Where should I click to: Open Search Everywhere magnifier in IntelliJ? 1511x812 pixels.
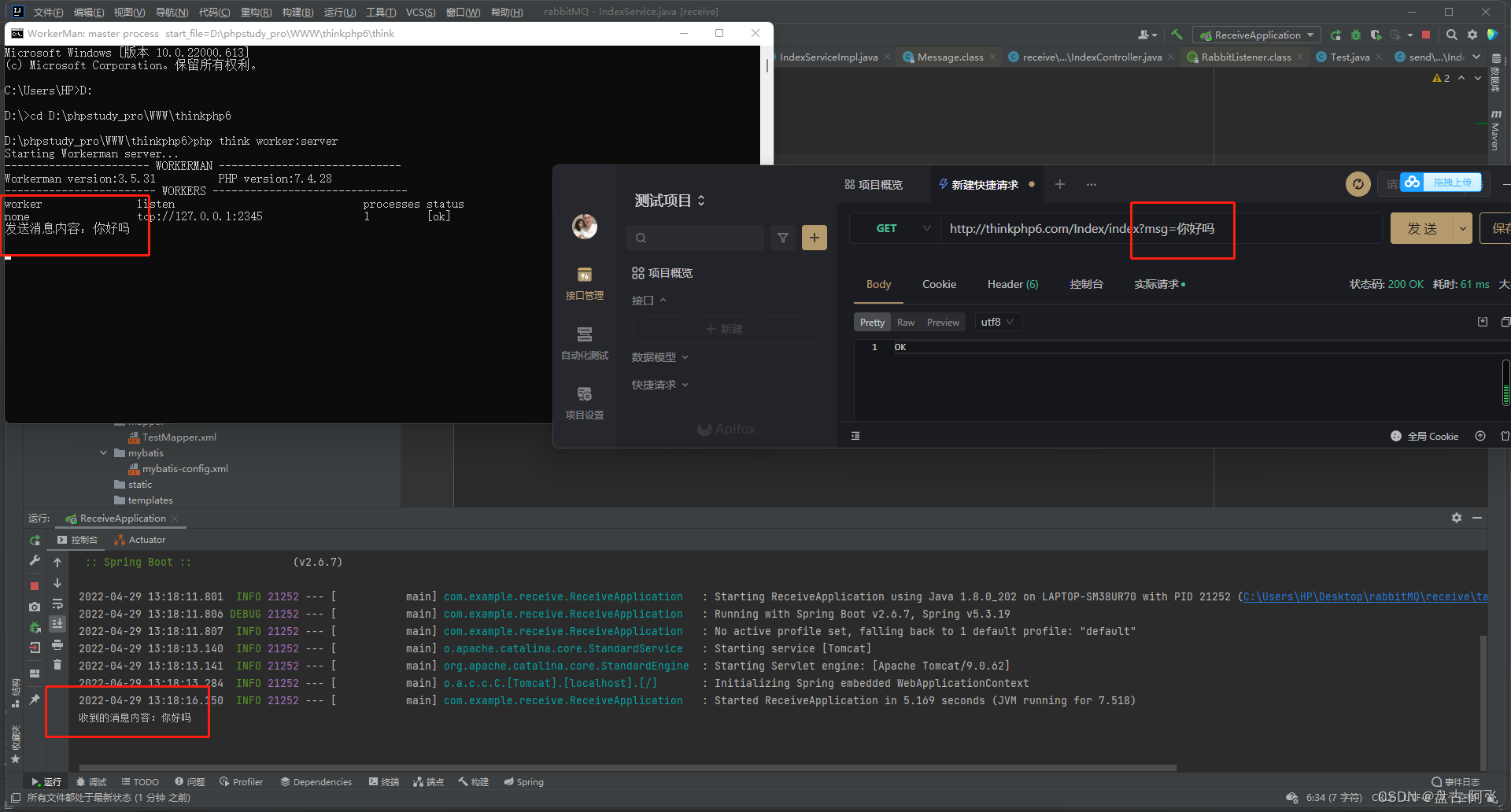point(1452,35)
